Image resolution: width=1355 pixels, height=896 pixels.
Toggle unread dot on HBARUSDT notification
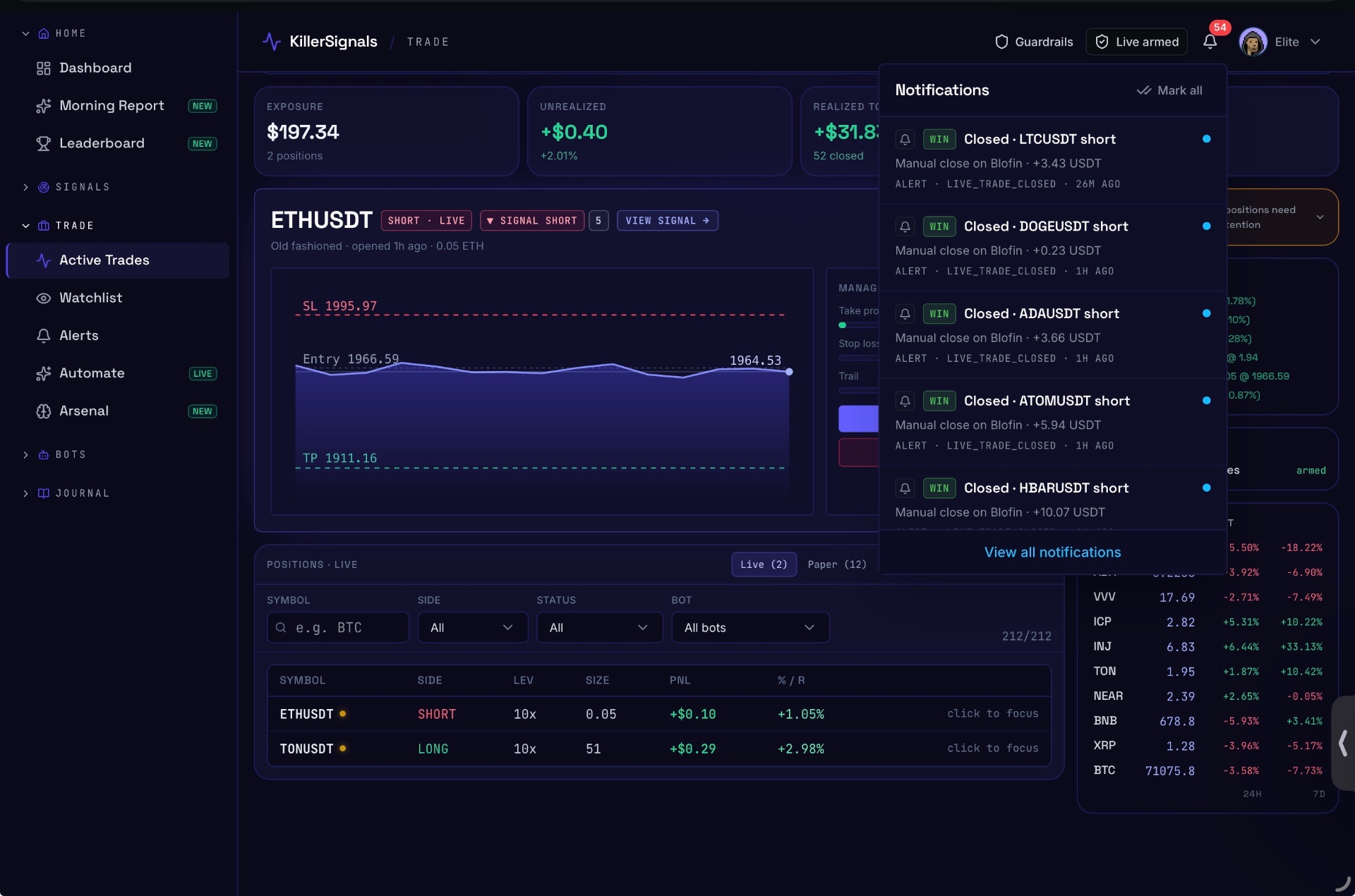pos(1206,488)
